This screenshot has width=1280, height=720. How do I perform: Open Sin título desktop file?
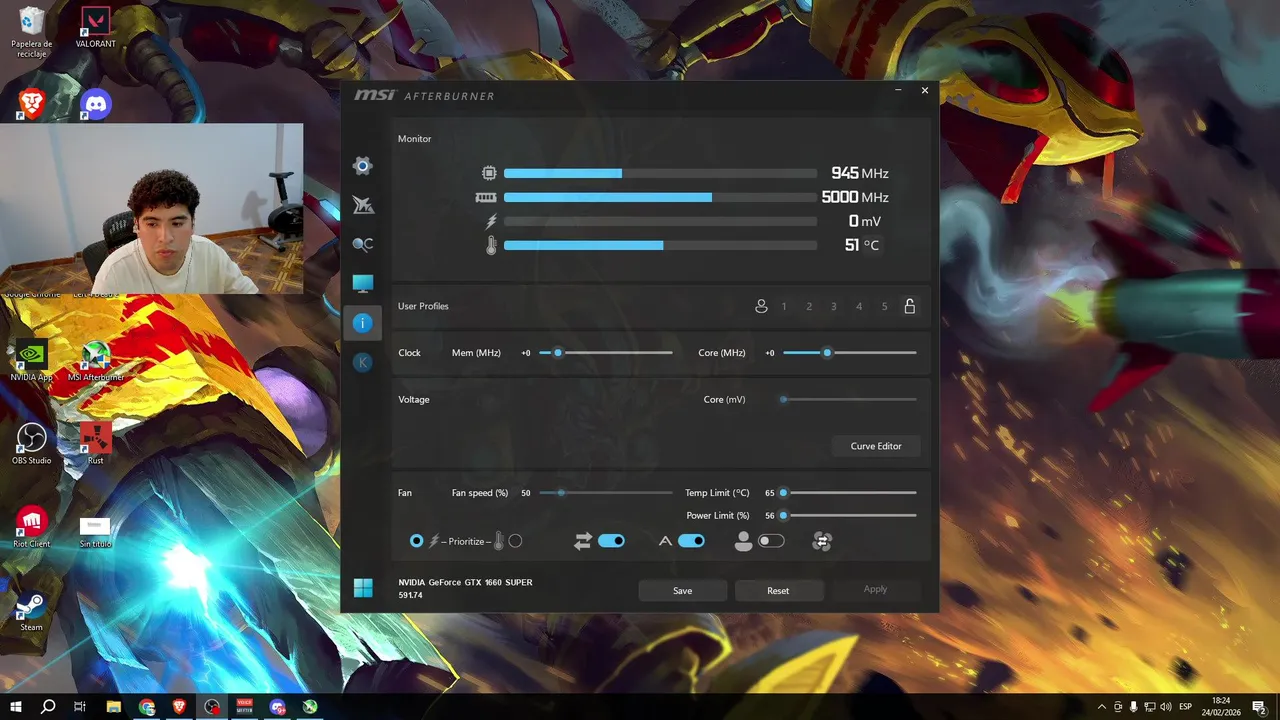pyautogui.click(x=96, y=530)
